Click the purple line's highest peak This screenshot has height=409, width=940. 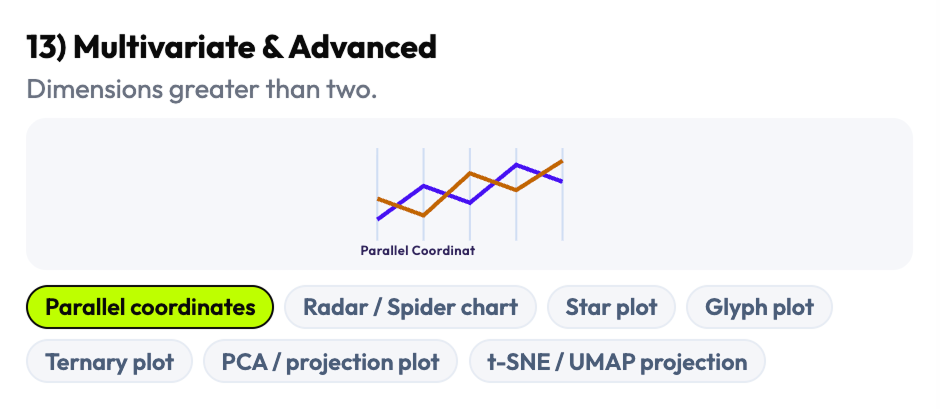[516, 164]
